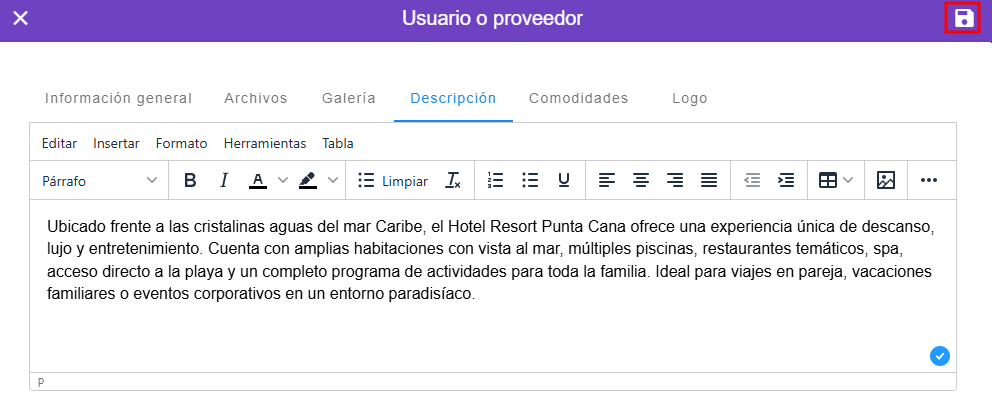
Task: Center align the paragraph
Action: (641, 181)
